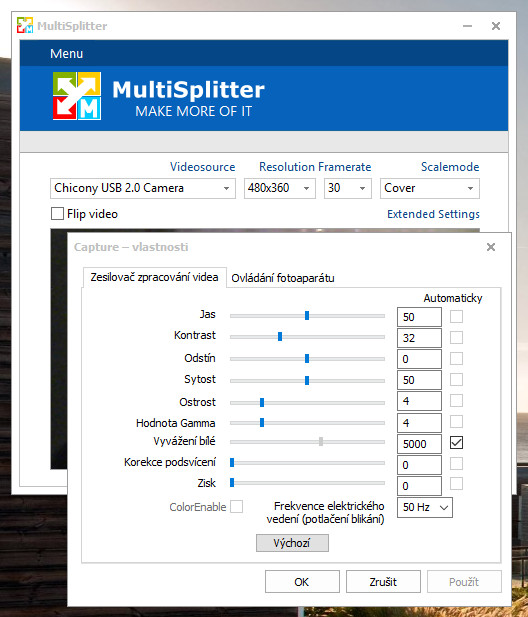Toggle the Automaticky checkbox for Odstín

point(456,358)
